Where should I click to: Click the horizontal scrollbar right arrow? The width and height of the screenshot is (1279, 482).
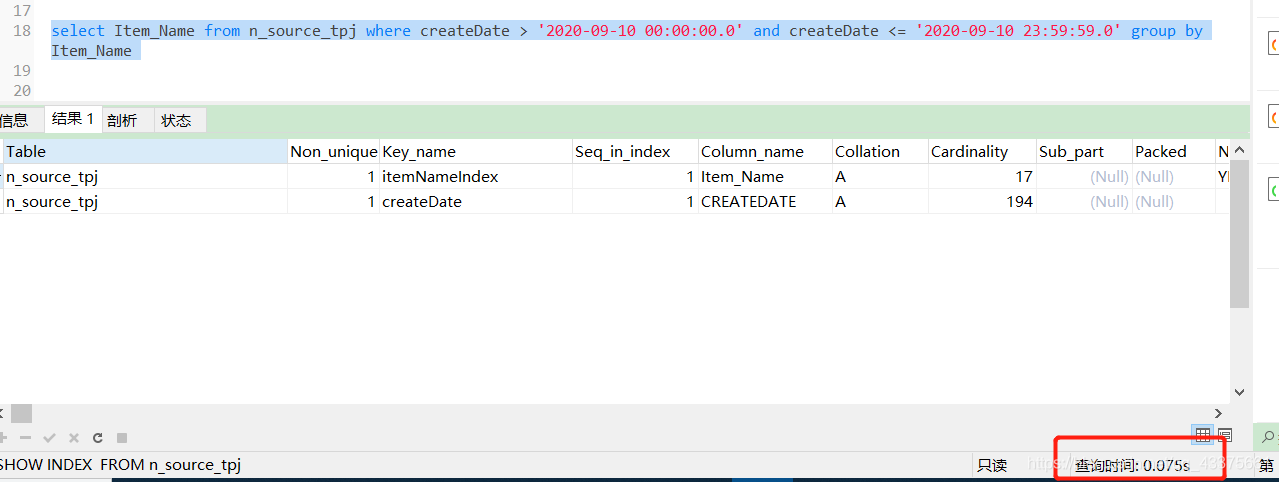point(1219,413)
